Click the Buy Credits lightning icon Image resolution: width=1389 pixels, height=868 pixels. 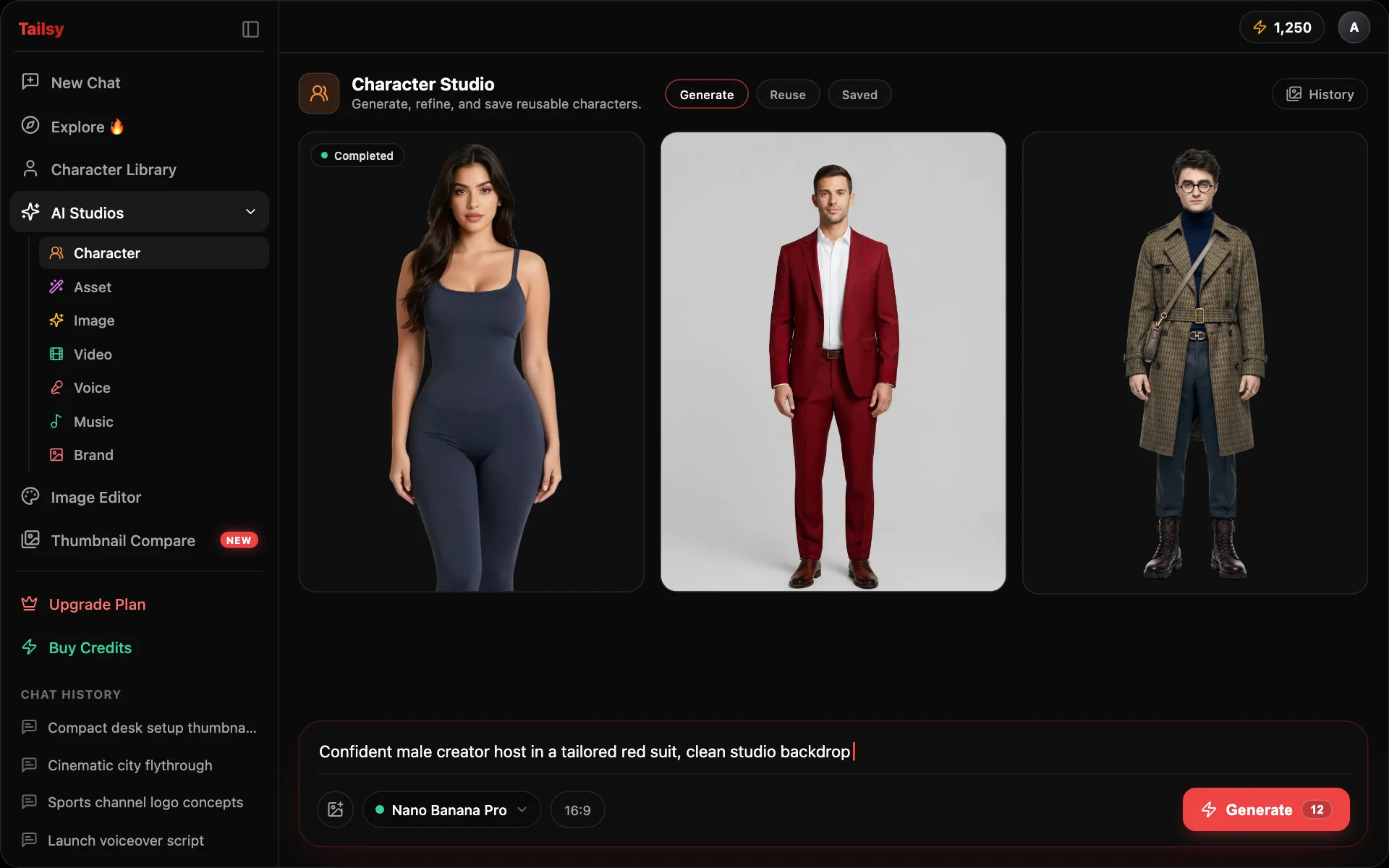tap(30, 647)
